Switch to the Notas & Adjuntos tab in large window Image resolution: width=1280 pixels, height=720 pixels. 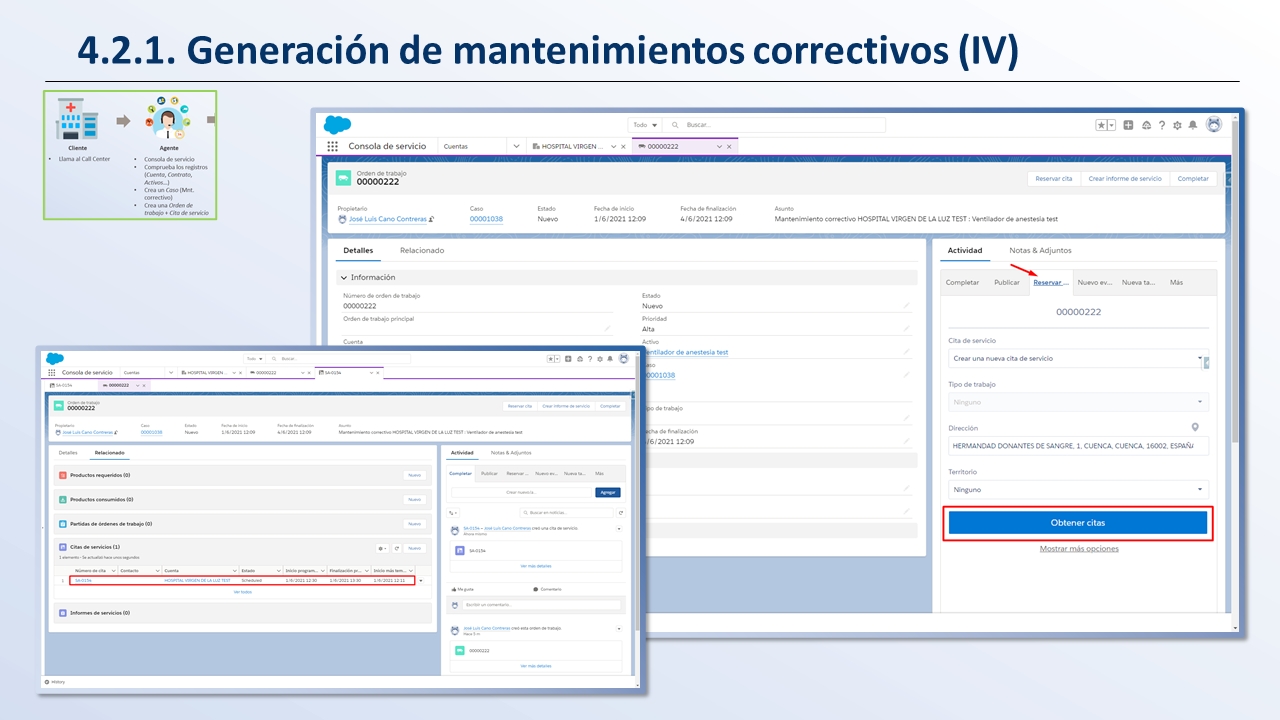1040,250
